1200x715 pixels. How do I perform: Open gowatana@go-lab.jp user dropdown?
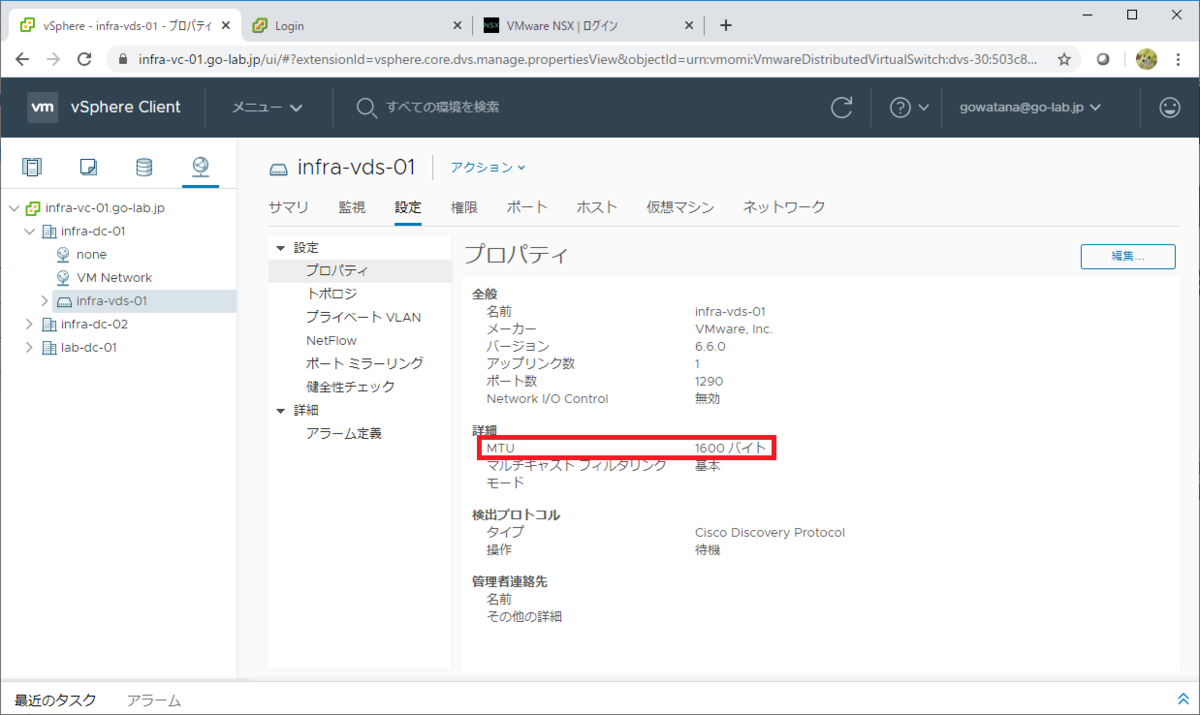[x=1030, y=107]
